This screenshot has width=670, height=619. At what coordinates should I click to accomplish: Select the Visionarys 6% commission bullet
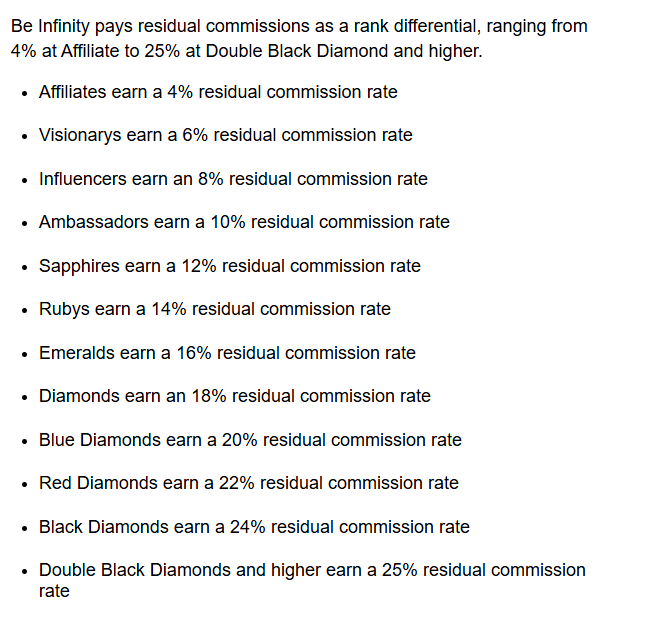pos(225,135)
